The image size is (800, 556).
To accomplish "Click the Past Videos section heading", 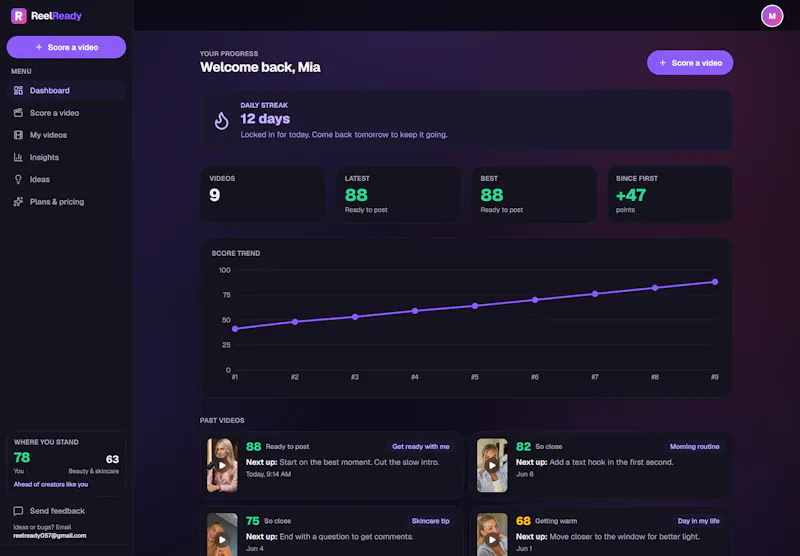I will click(222, 420).
